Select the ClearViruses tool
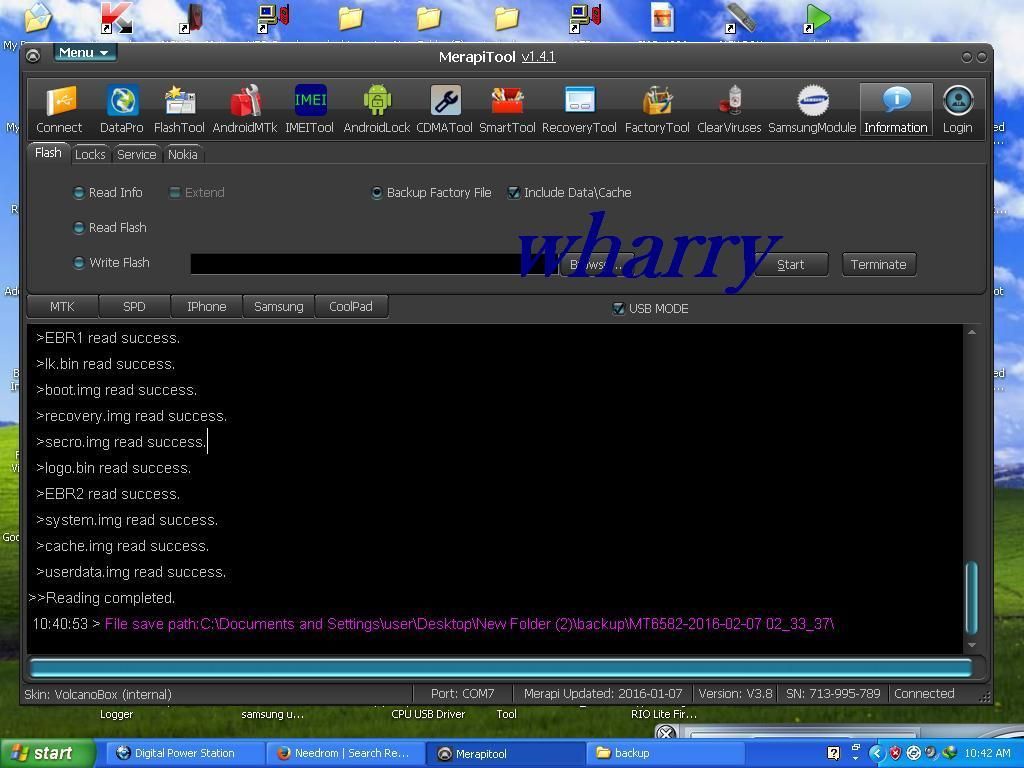Viewport: 1024px width, 768px height. coord(729,109)
